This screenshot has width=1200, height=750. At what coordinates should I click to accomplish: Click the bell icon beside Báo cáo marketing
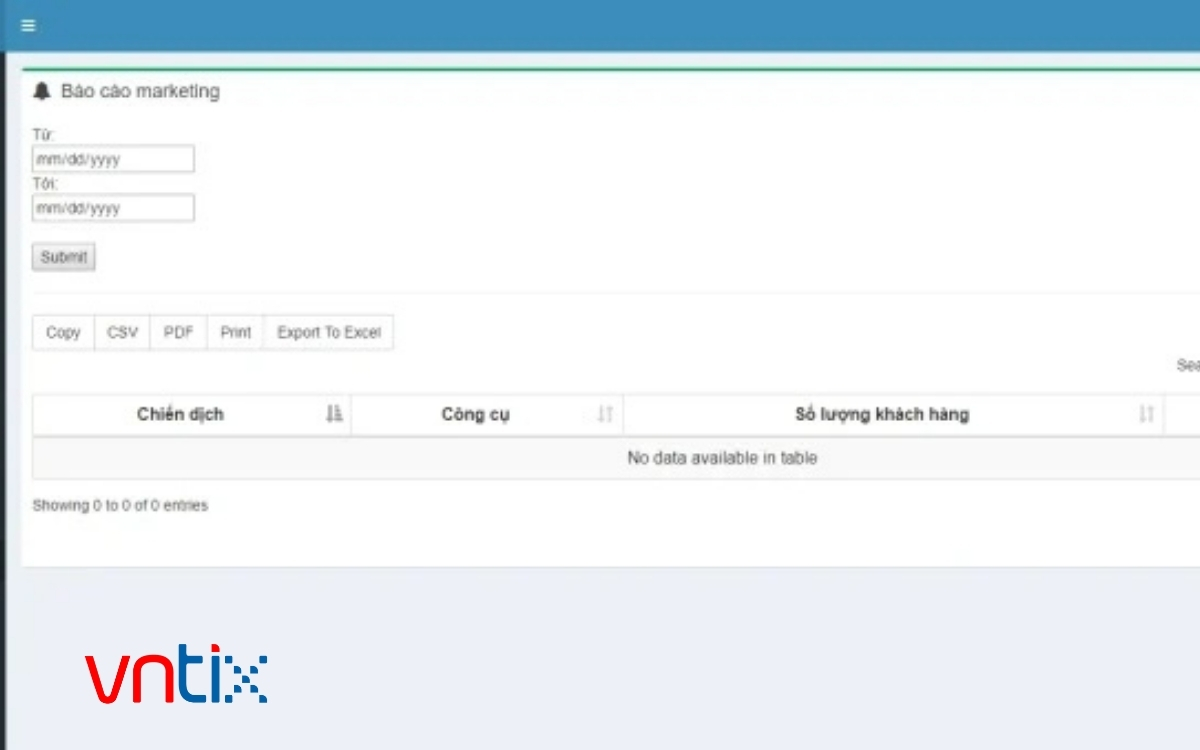click(42, 92)
